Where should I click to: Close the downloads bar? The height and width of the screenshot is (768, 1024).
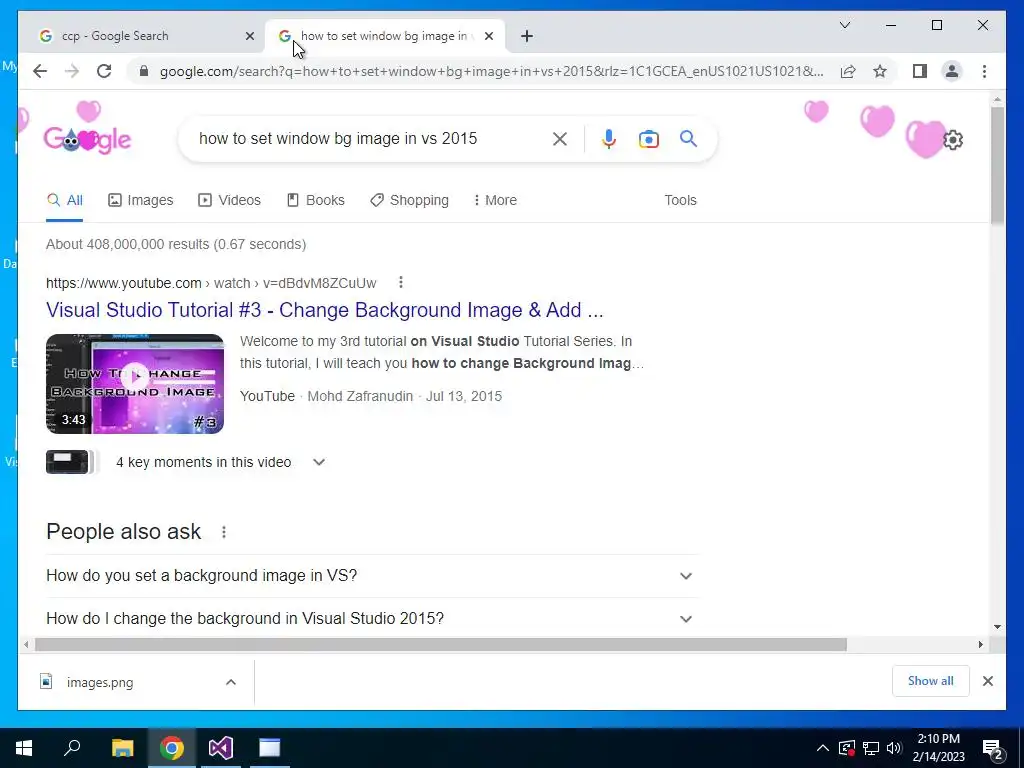[x=987, y=681]
